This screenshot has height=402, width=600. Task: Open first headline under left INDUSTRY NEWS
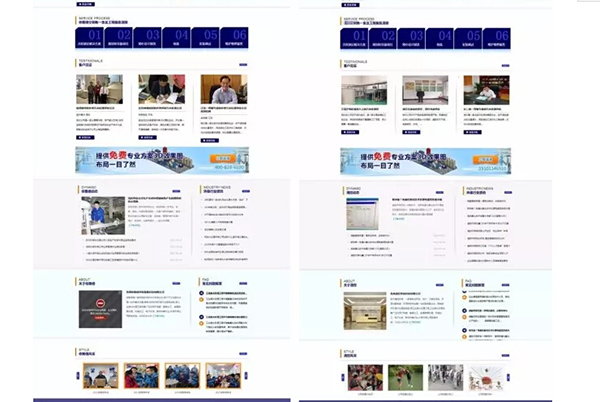(x=225, y=199)
